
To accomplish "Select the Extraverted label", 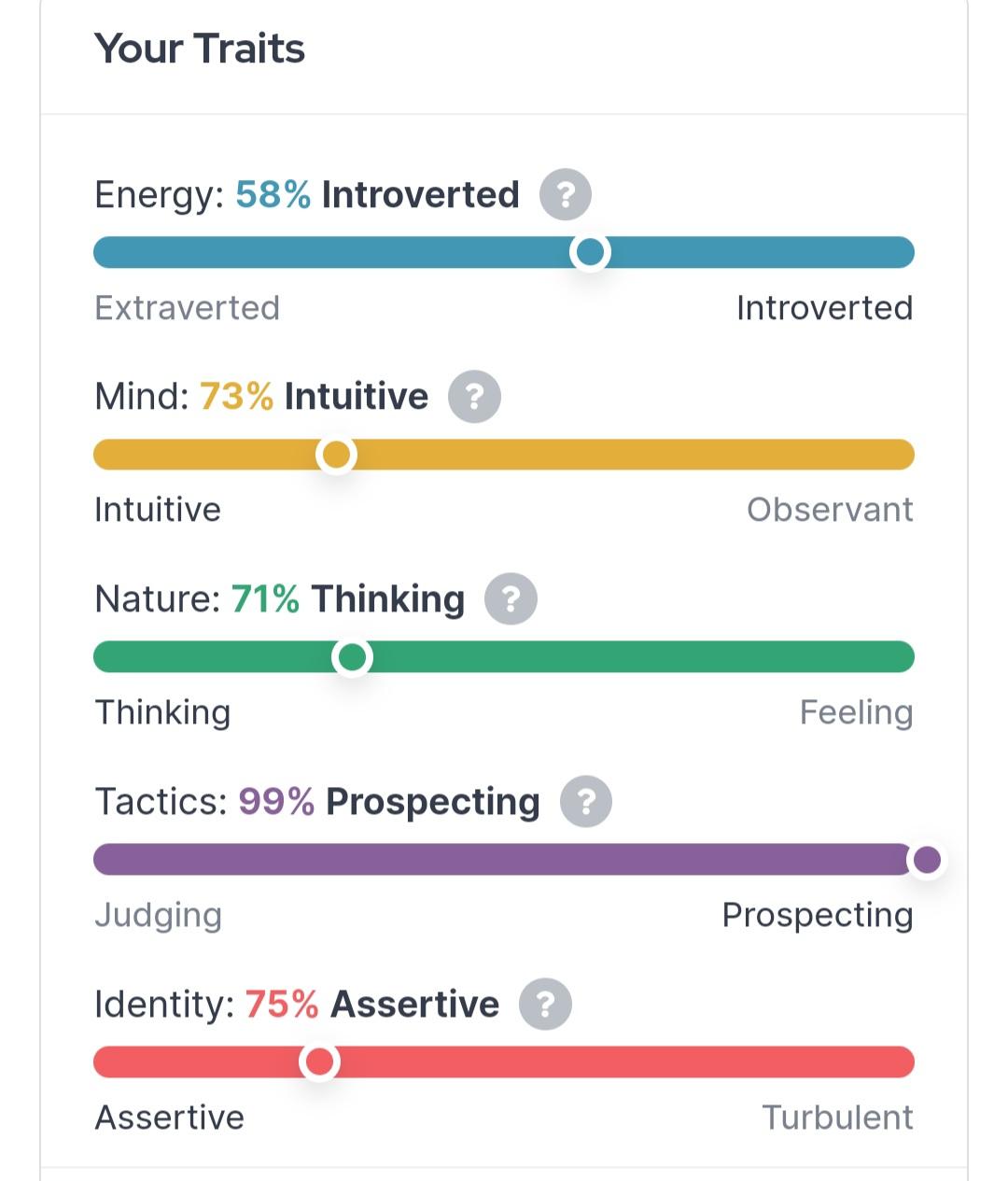I will [x=188, y=308].
